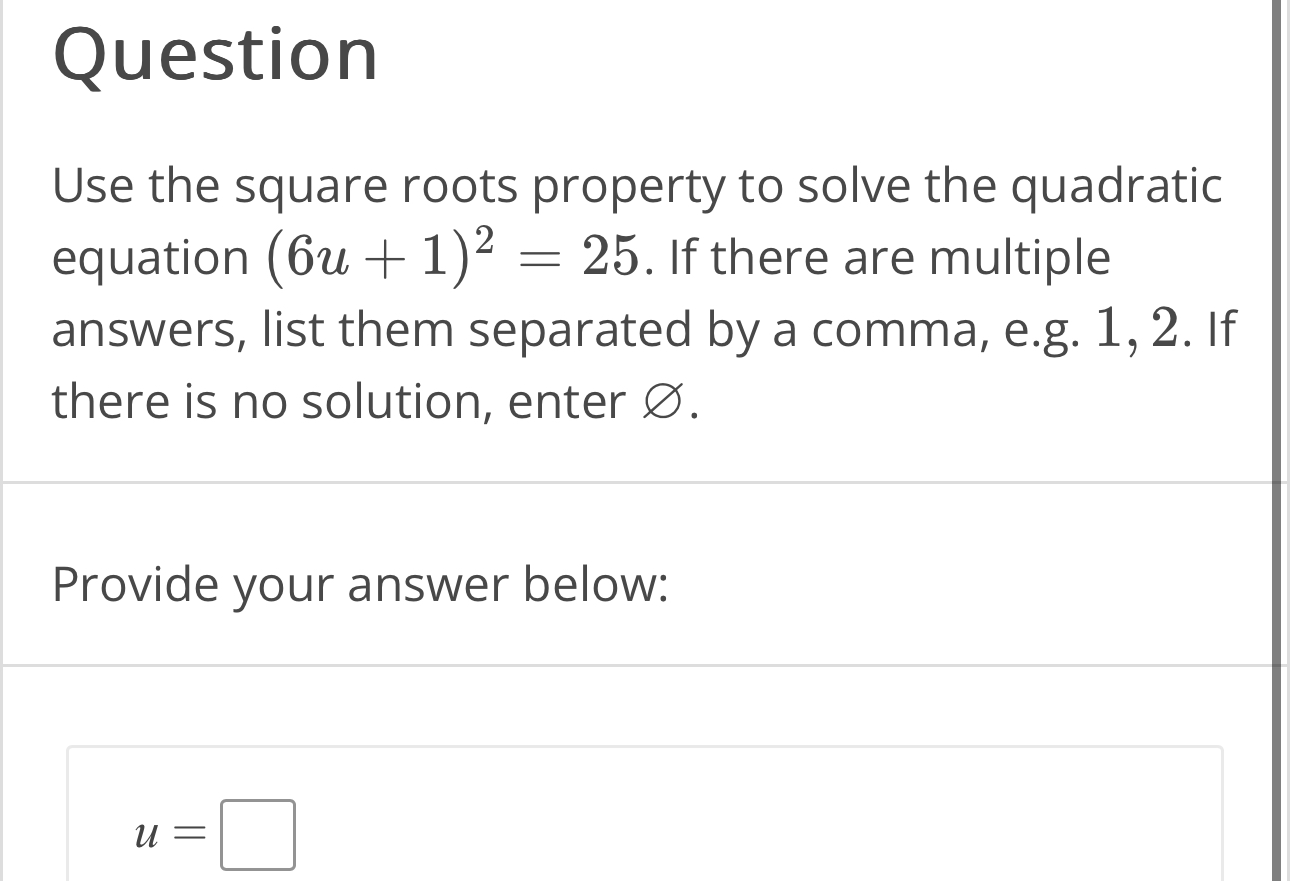The width and height of the screenshot is (1290, 881).
Task: Click the Question heading
Action: tap(216, 55)
